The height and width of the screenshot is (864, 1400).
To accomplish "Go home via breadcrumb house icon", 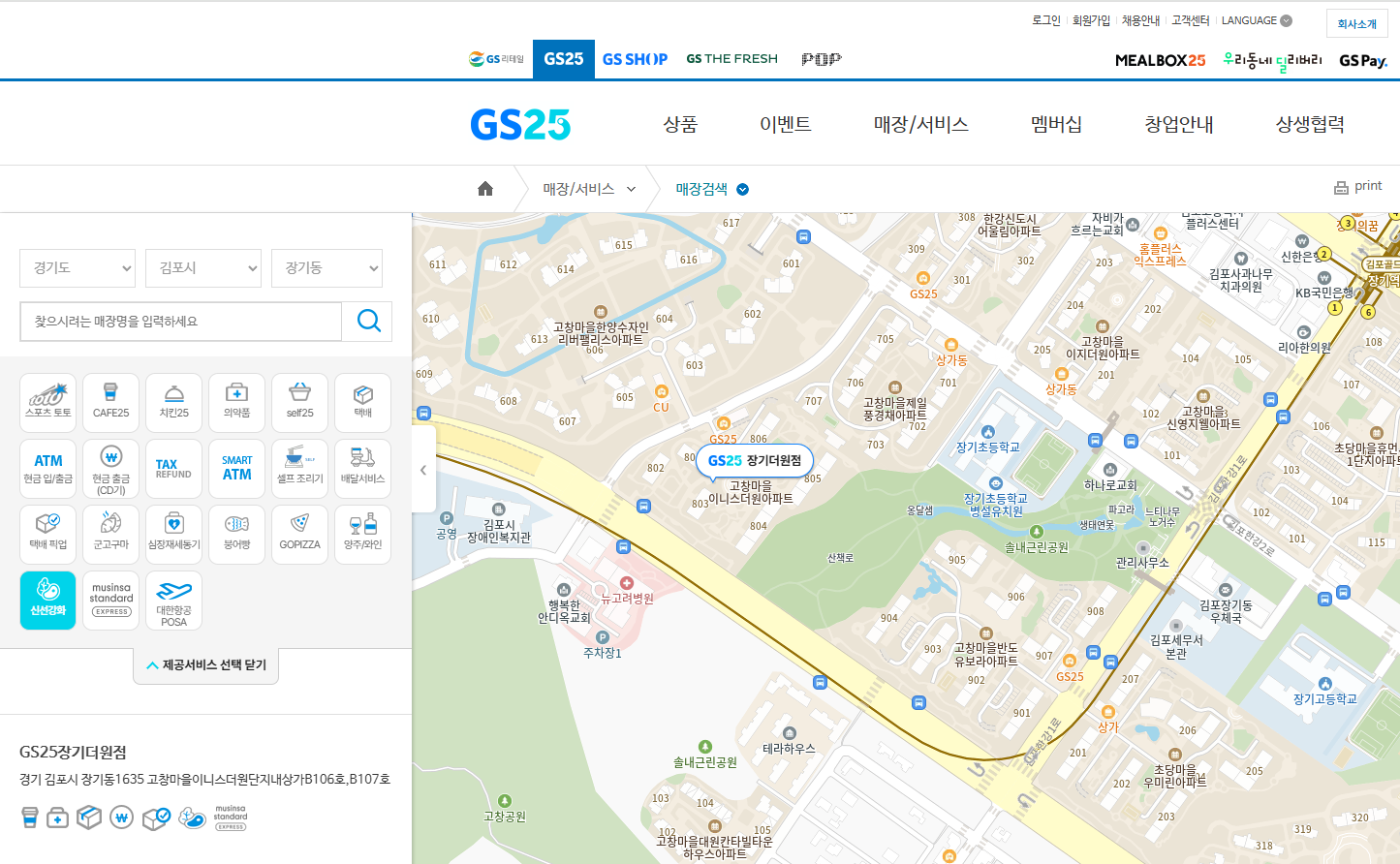I will [485, 189].
